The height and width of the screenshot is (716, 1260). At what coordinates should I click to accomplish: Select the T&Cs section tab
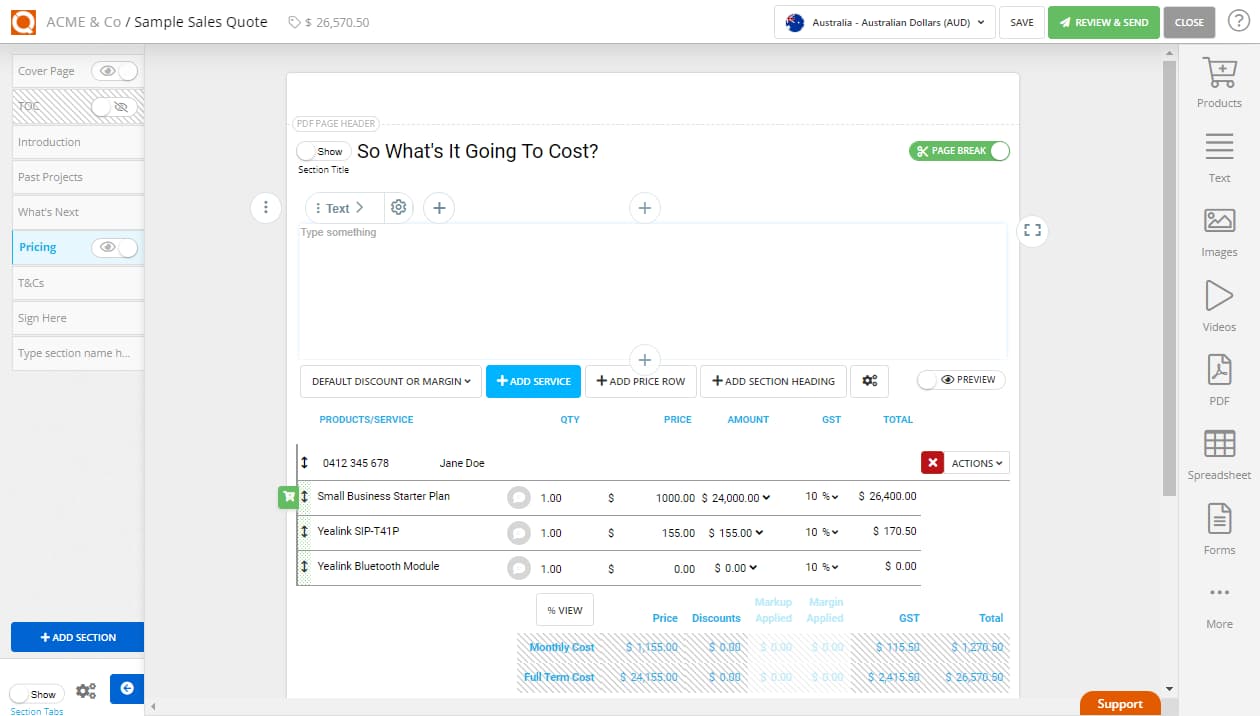tap(78, 283)
